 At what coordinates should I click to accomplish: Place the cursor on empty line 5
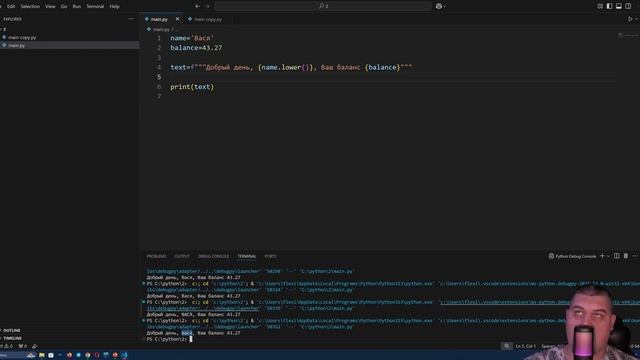392,77
